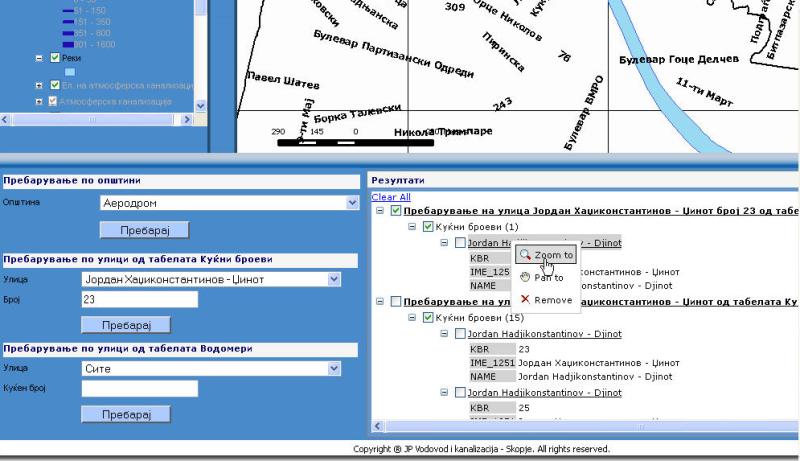Viewport: 800px width, 461px height.
Task: Expand the Атмосферска канализација layer
Action: point(39,101)
